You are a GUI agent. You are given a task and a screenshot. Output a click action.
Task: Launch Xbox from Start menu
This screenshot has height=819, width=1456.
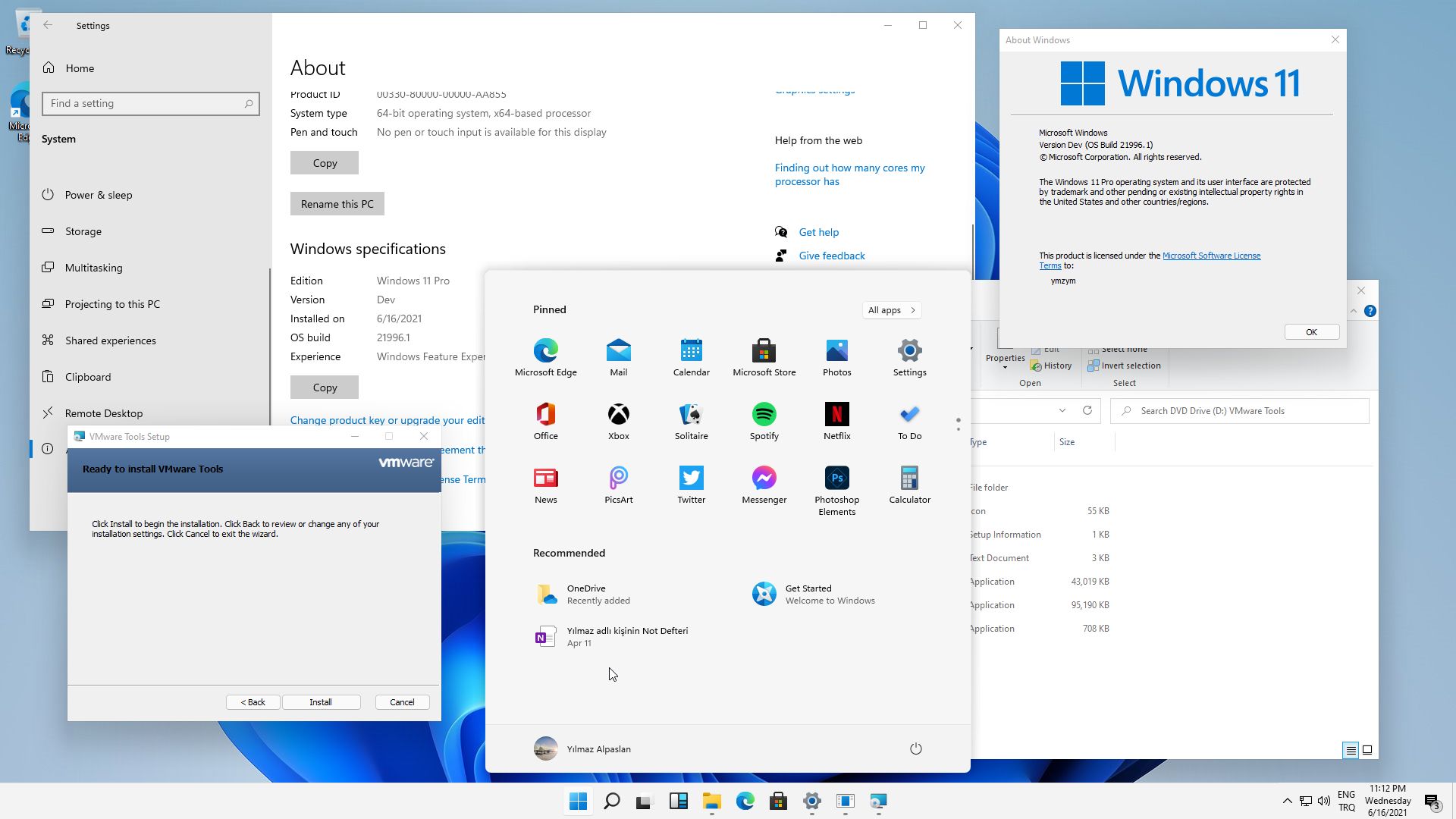618,419
